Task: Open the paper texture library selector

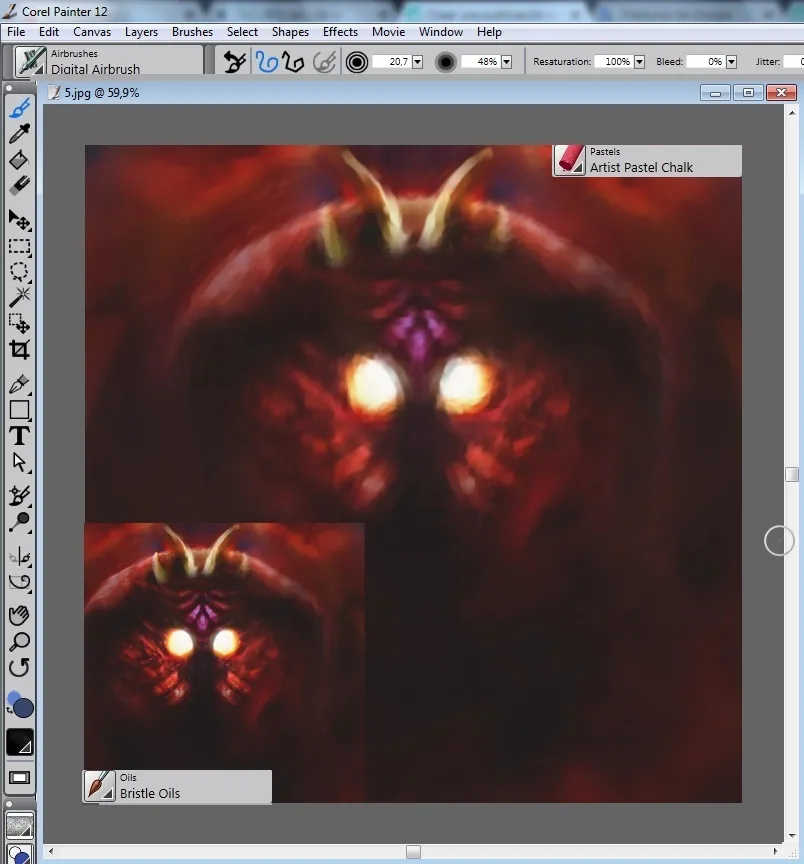Action: [20, 825]
